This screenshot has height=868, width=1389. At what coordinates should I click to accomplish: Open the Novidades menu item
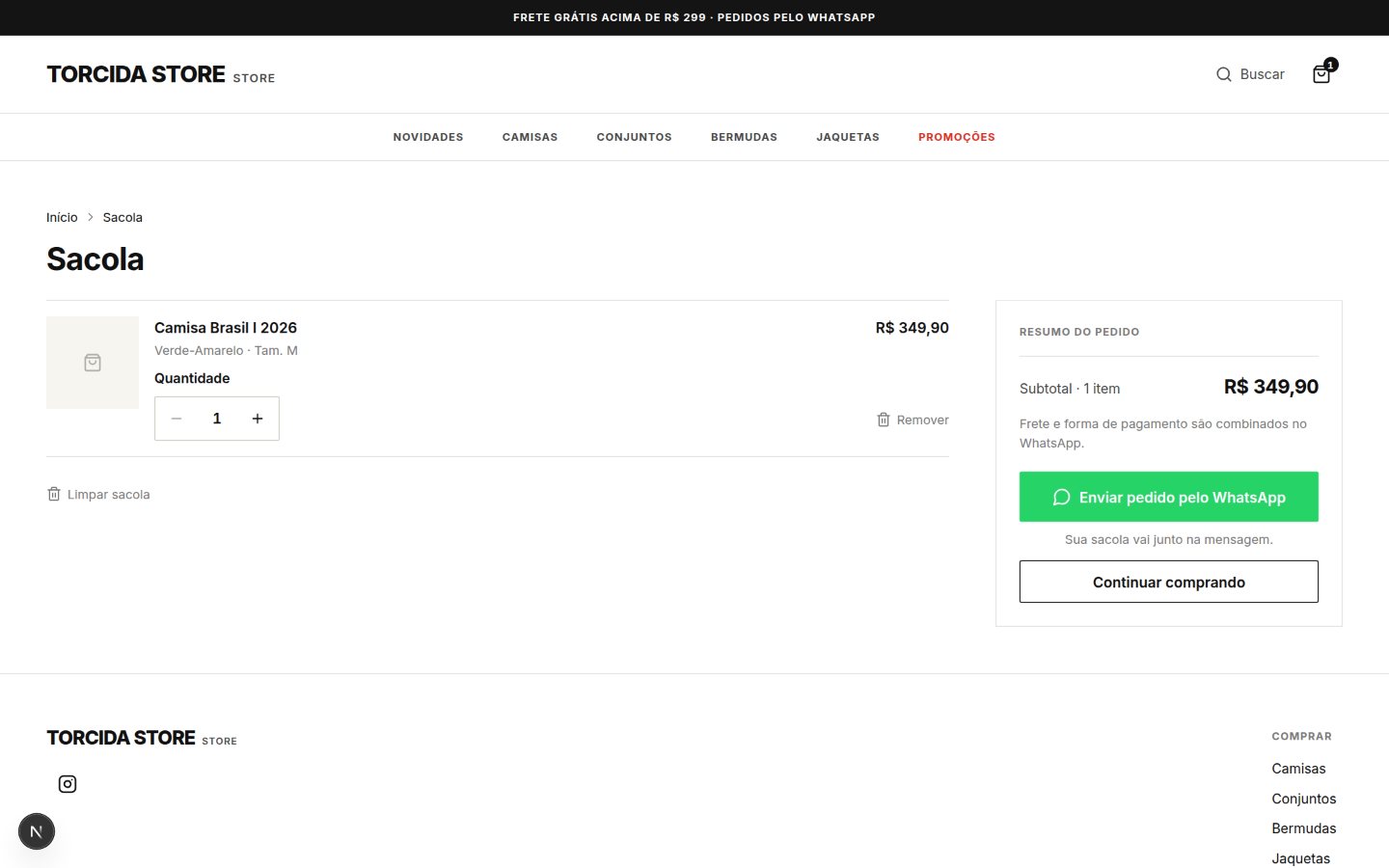pos(428,137)
